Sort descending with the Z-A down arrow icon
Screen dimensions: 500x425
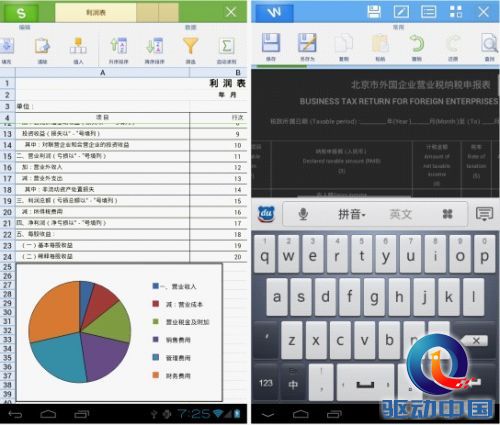(x=154, y=46)
